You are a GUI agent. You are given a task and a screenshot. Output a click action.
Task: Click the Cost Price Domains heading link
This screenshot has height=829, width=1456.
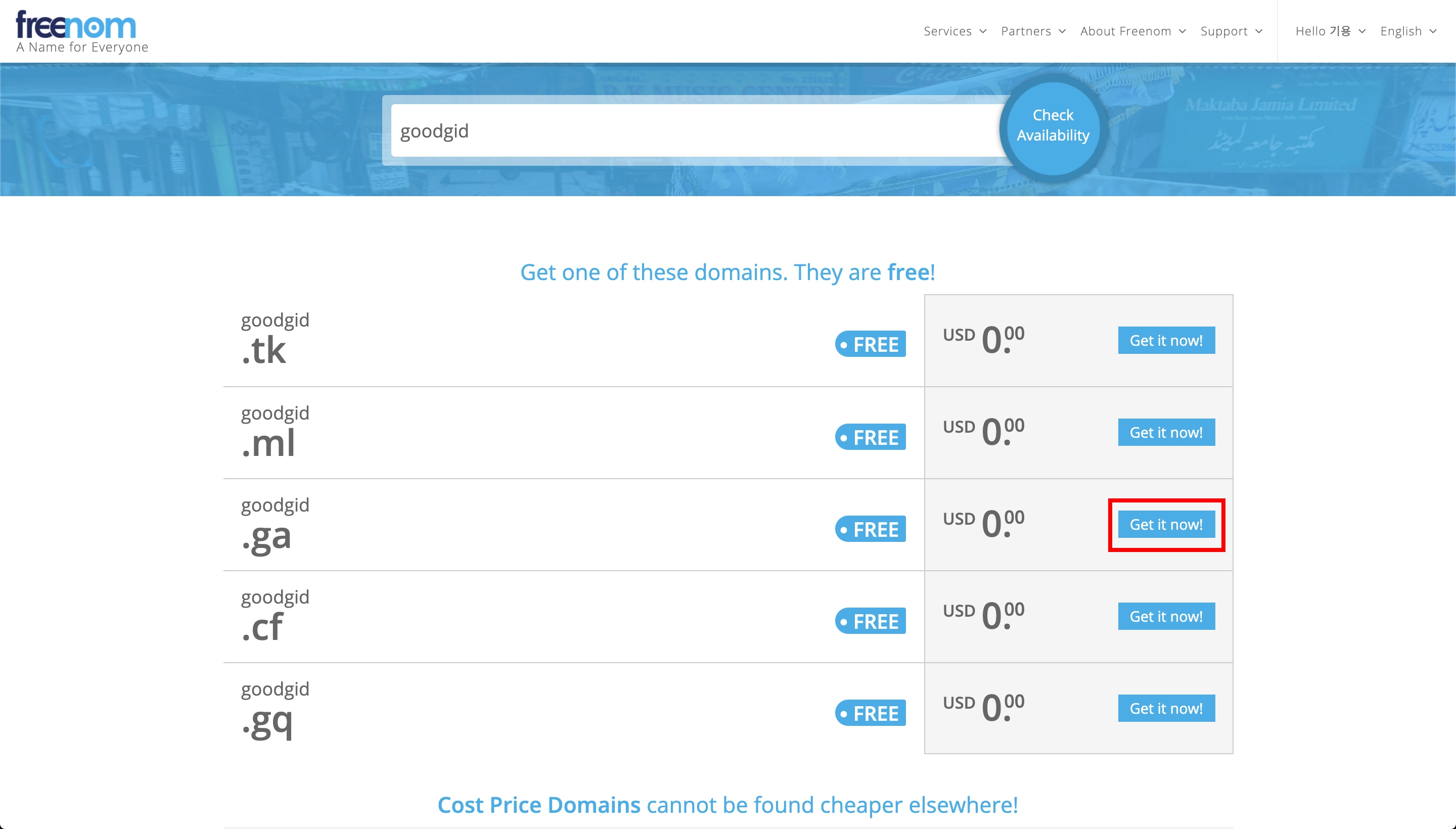[x=538, y=805]
